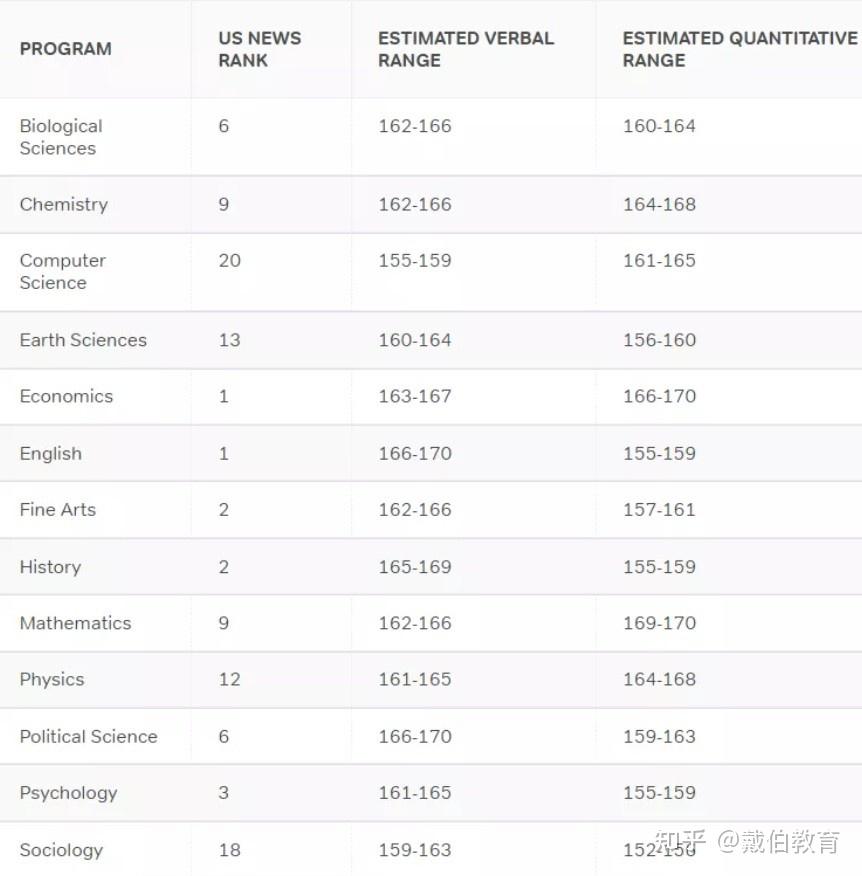
Task: Select the ESTIMATED VERBAL RANGE header
Action: 465,49
